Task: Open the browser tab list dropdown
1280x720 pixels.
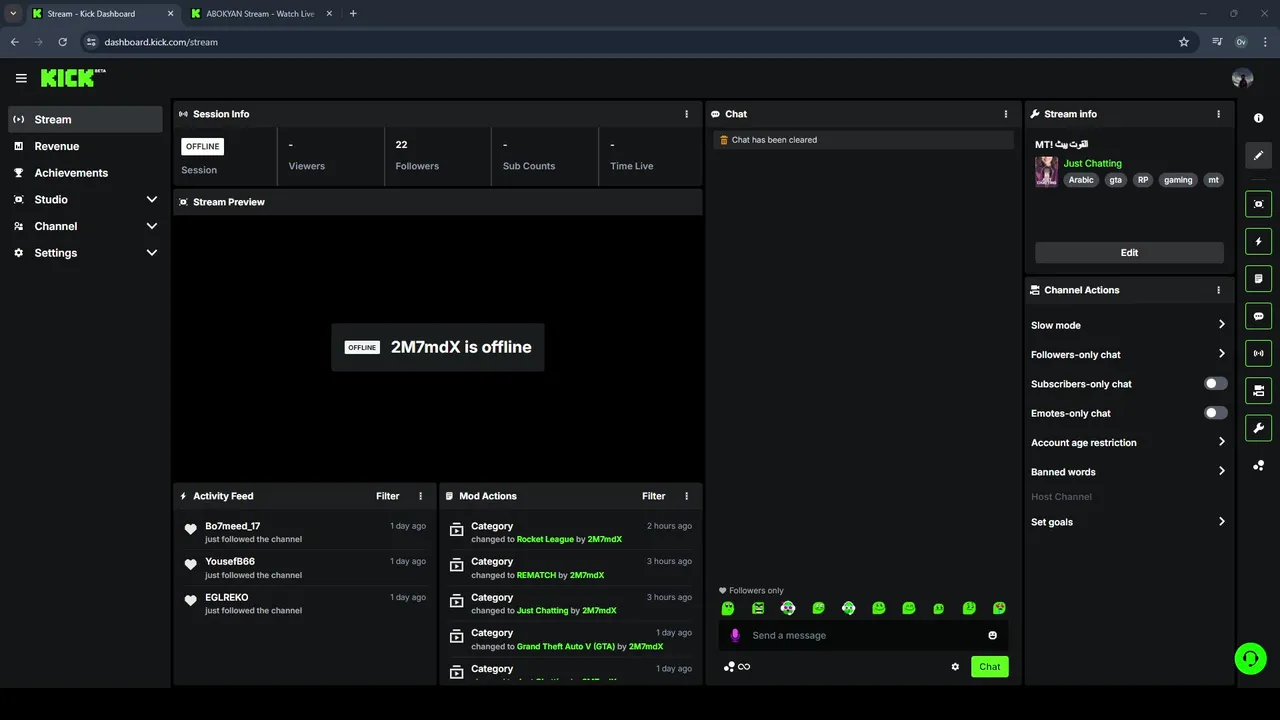Action: pos(13,13)
